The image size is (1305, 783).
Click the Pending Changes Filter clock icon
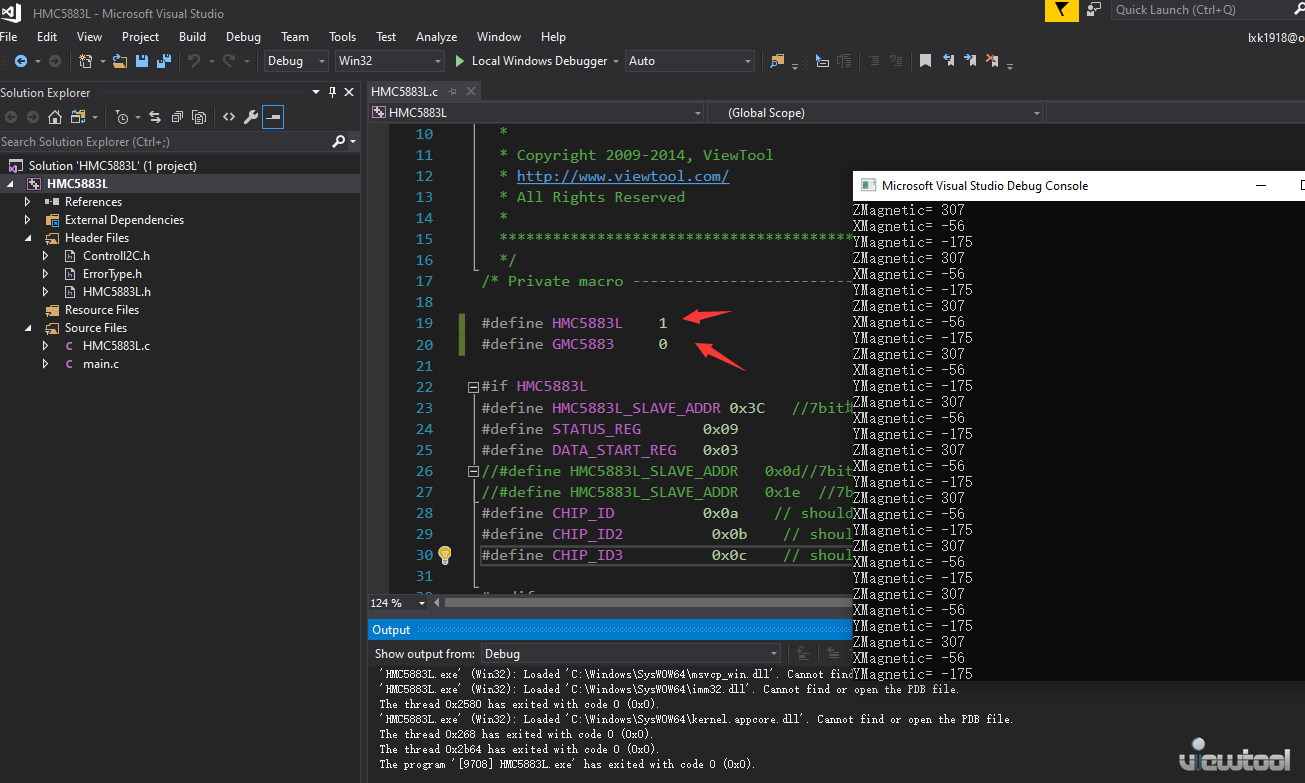(x=121, y=117)
